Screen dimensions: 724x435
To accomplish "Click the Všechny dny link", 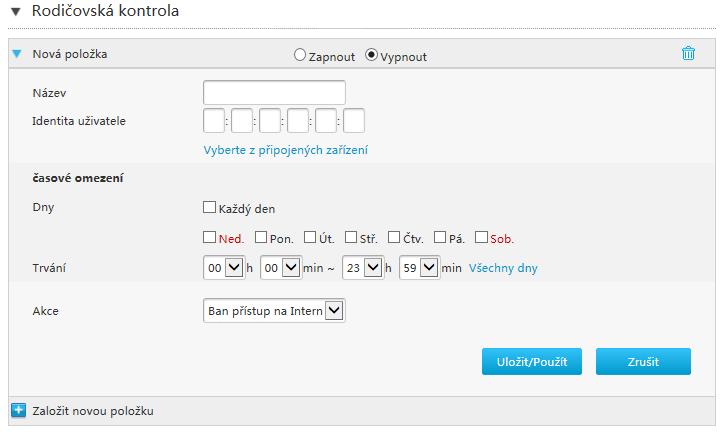I will (503, 268).
